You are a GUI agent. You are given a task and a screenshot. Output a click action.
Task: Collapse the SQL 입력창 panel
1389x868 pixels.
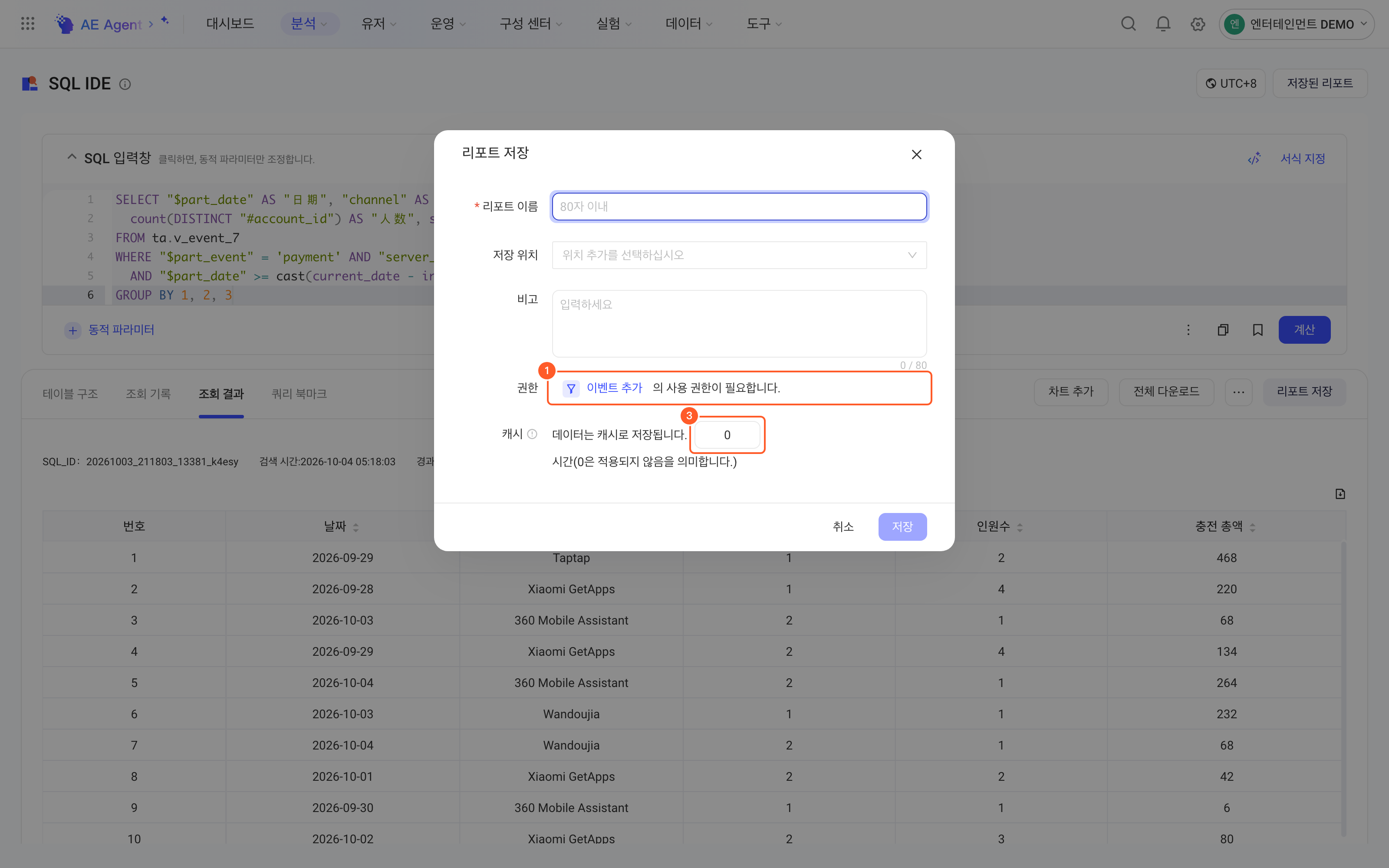point(72,157)
